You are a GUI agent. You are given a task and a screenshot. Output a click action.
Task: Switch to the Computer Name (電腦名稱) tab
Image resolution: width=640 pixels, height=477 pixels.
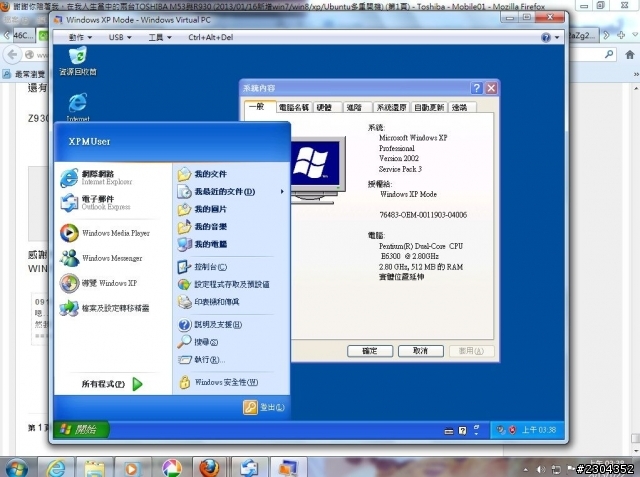pos(293,107)
